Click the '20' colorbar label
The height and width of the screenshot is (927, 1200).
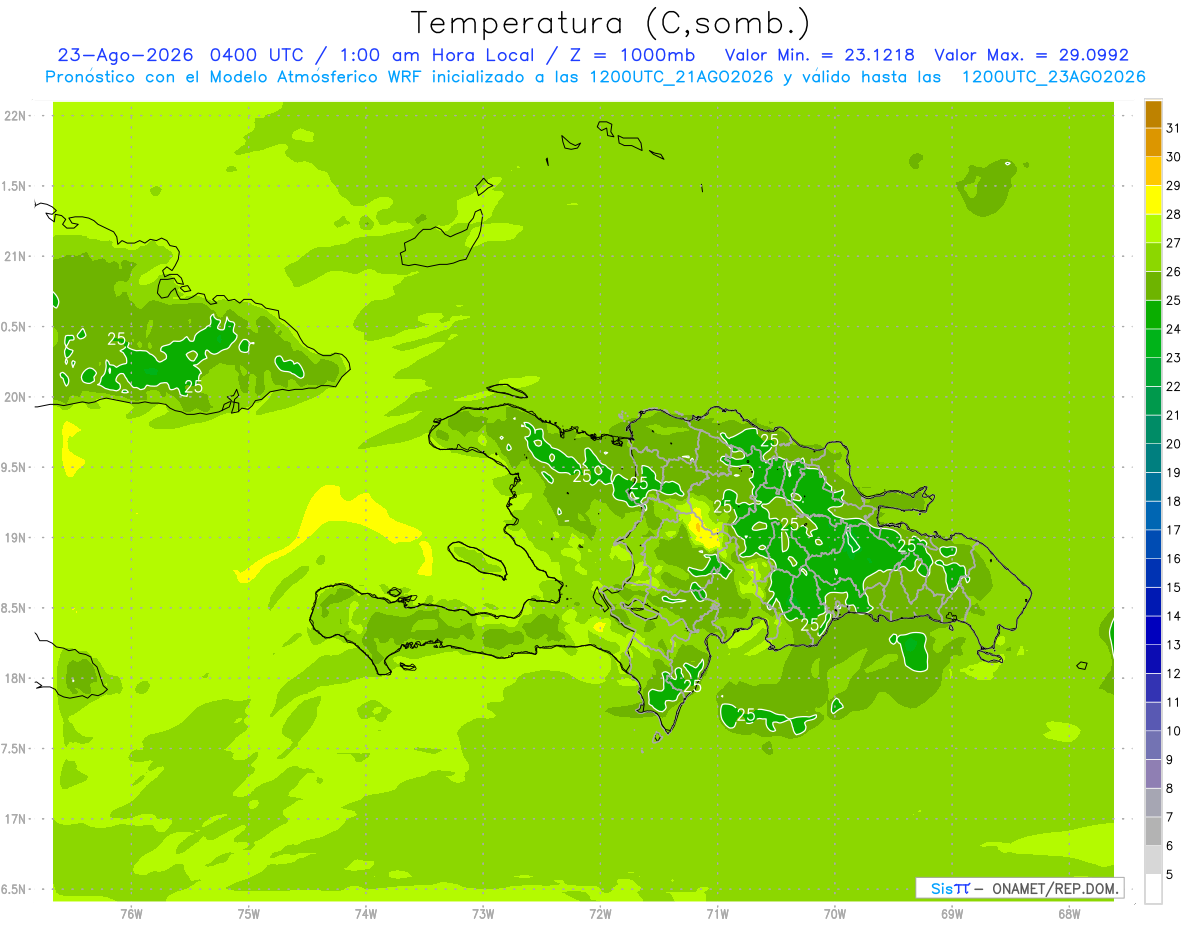point(1173,444)
